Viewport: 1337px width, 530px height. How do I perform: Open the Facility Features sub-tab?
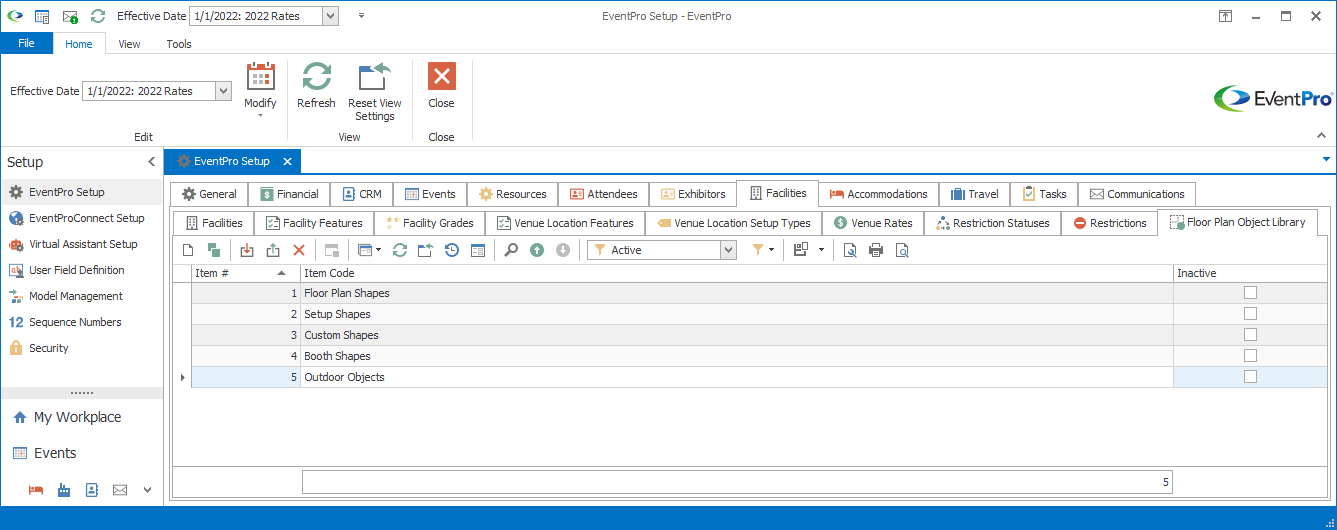314,223
